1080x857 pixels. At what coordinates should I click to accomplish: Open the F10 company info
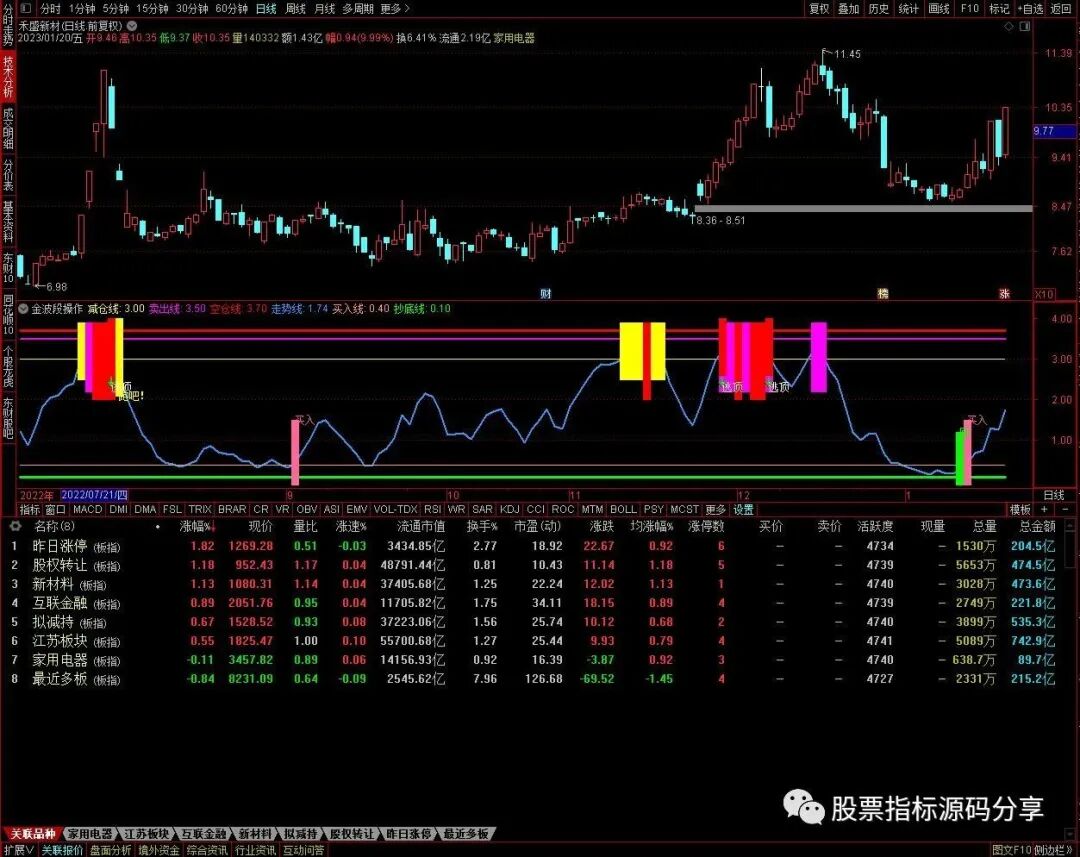(x=970, y=8)
